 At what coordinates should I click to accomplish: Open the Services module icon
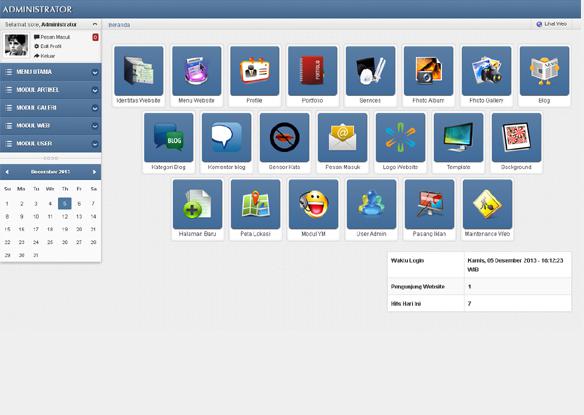point(371,71)
